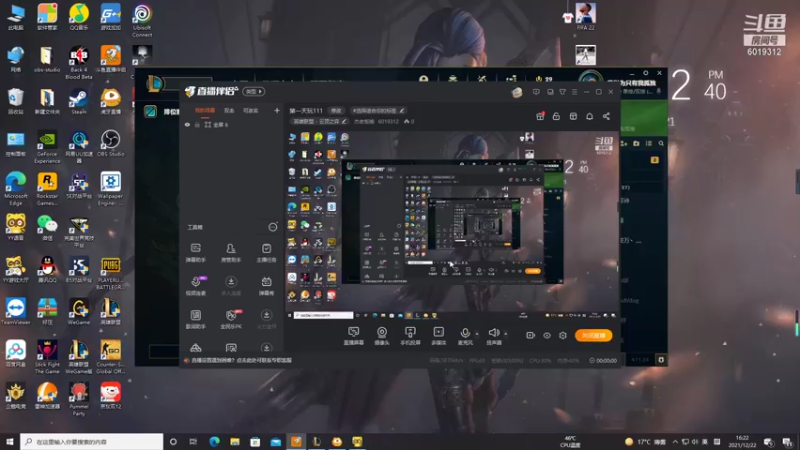800x450 pixels.
Task: Open Steam shortcut on the desktop
Action: (79, 102)
